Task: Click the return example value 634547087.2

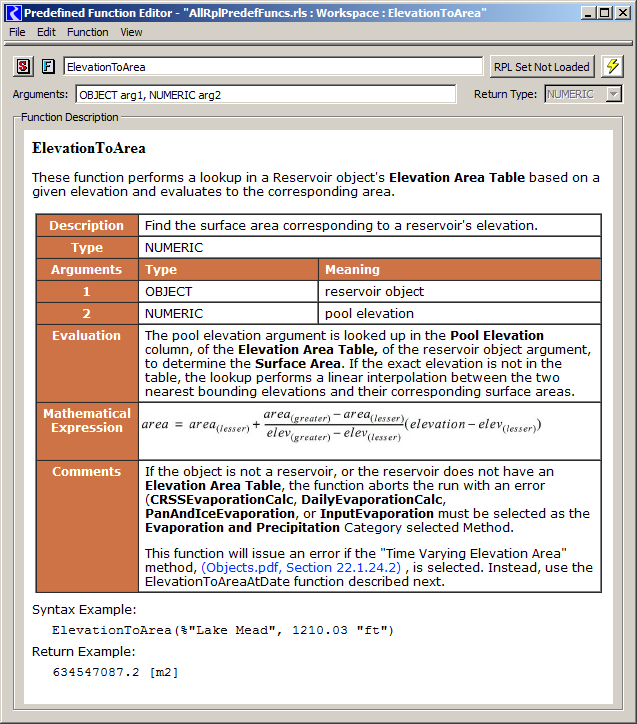Action: [96, 672]
